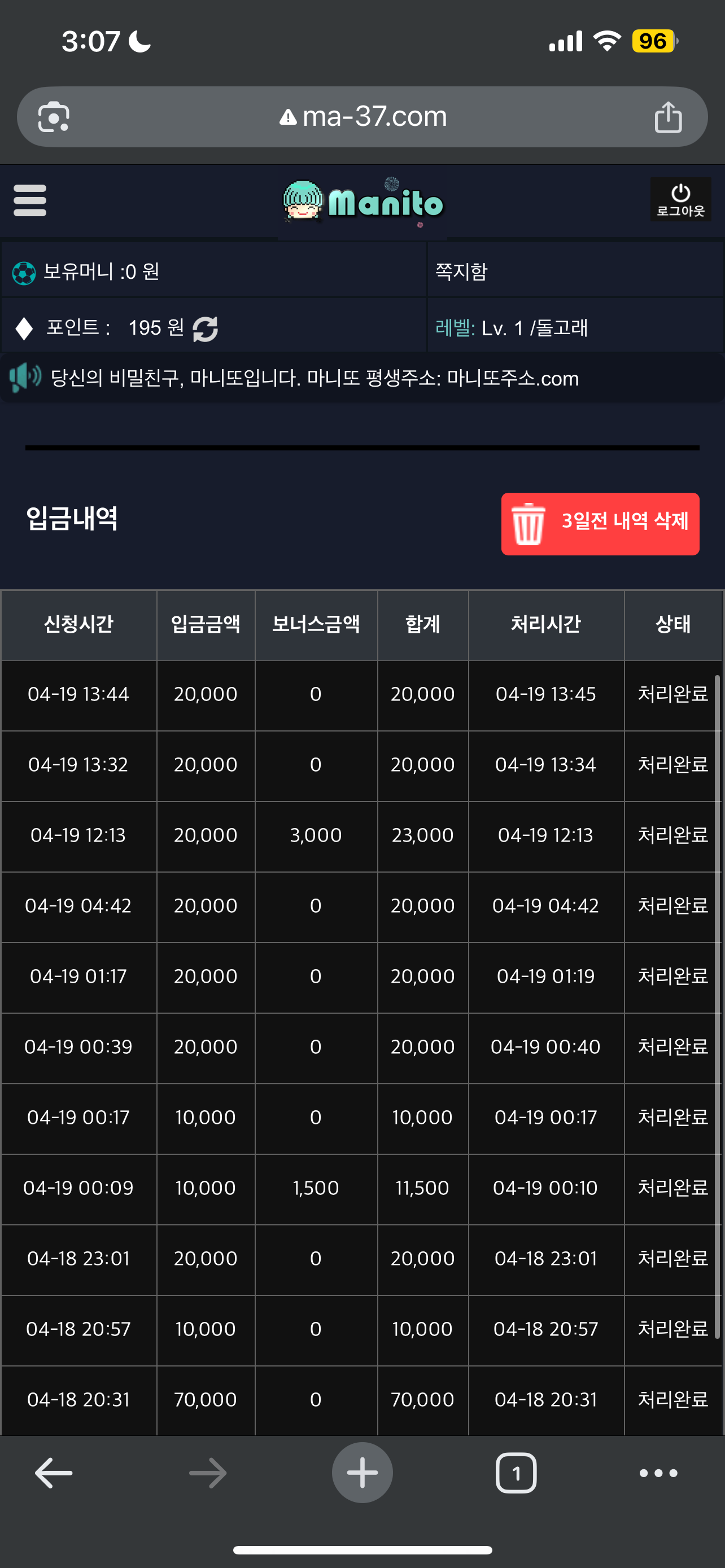
Task: Refresh points with the circular arrows icon
Action: tap(205, 329)
